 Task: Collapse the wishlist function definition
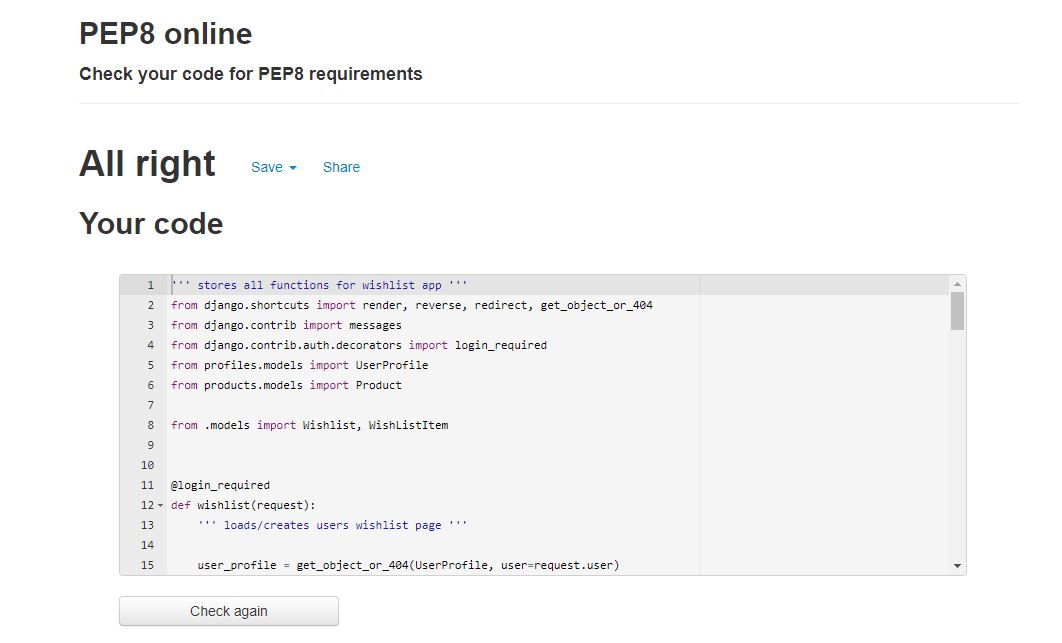158,505
